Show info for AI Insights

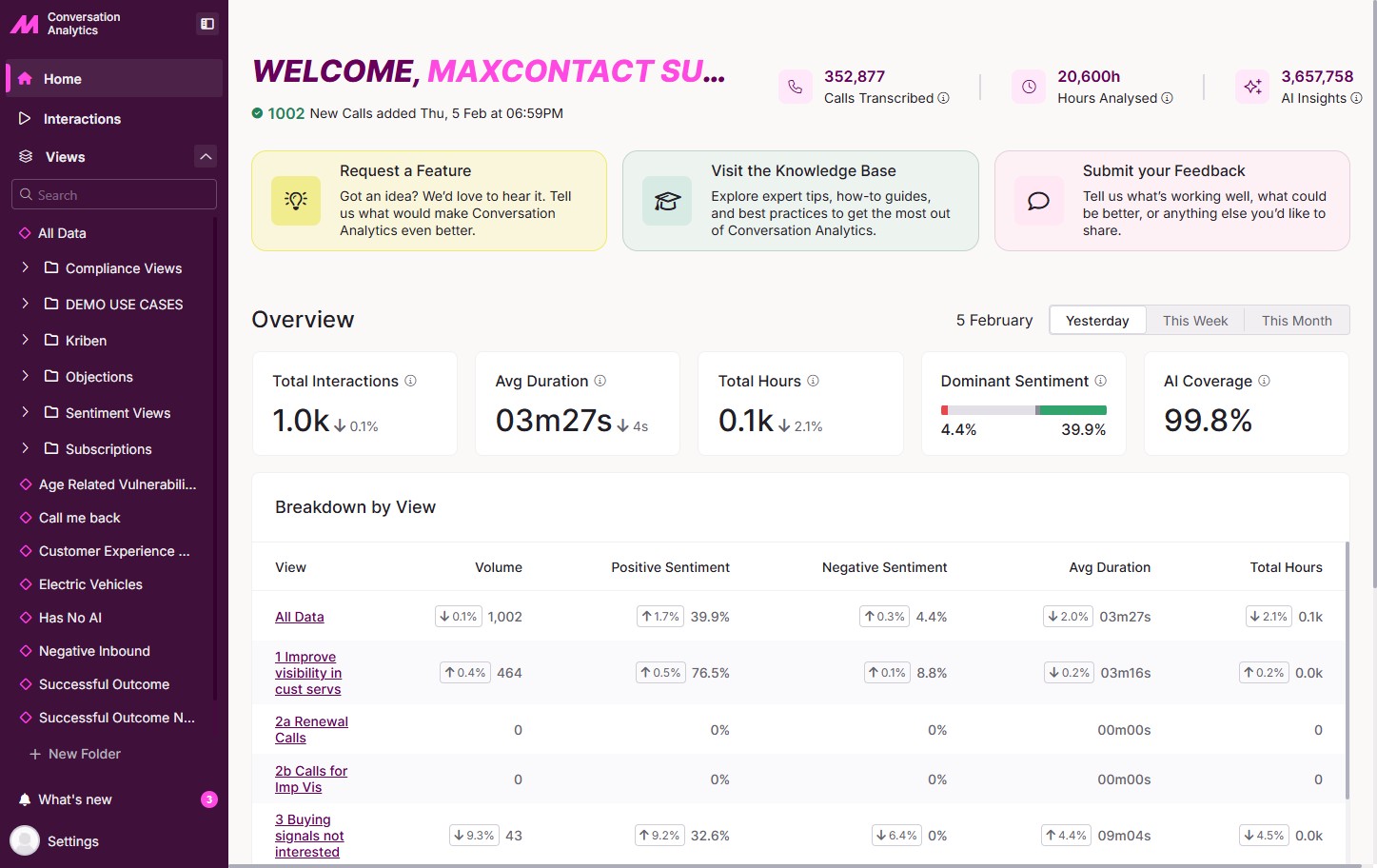pyautogui.click(x=1357, y=98)
